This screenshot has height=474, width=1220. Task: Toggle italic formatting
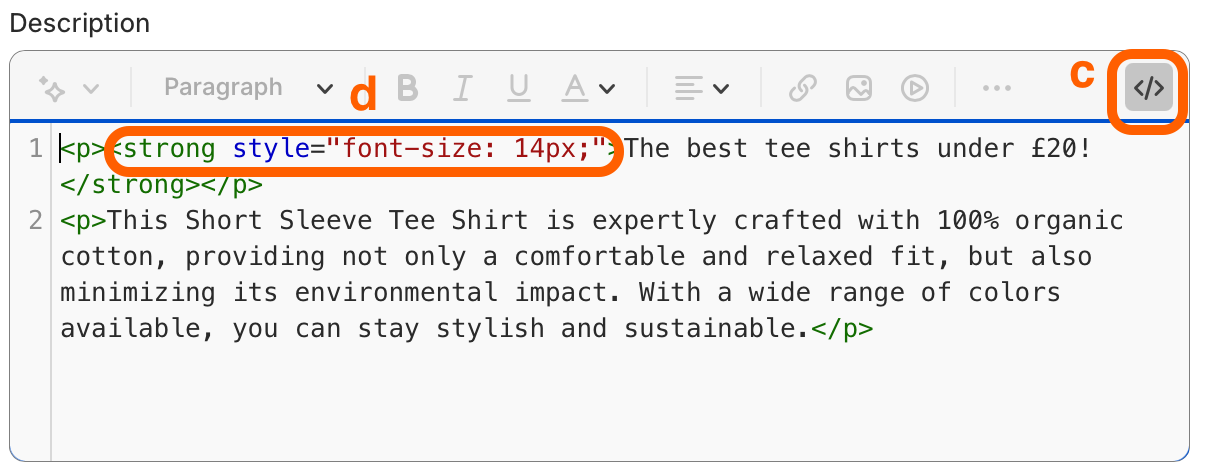[x=462, y=89]
